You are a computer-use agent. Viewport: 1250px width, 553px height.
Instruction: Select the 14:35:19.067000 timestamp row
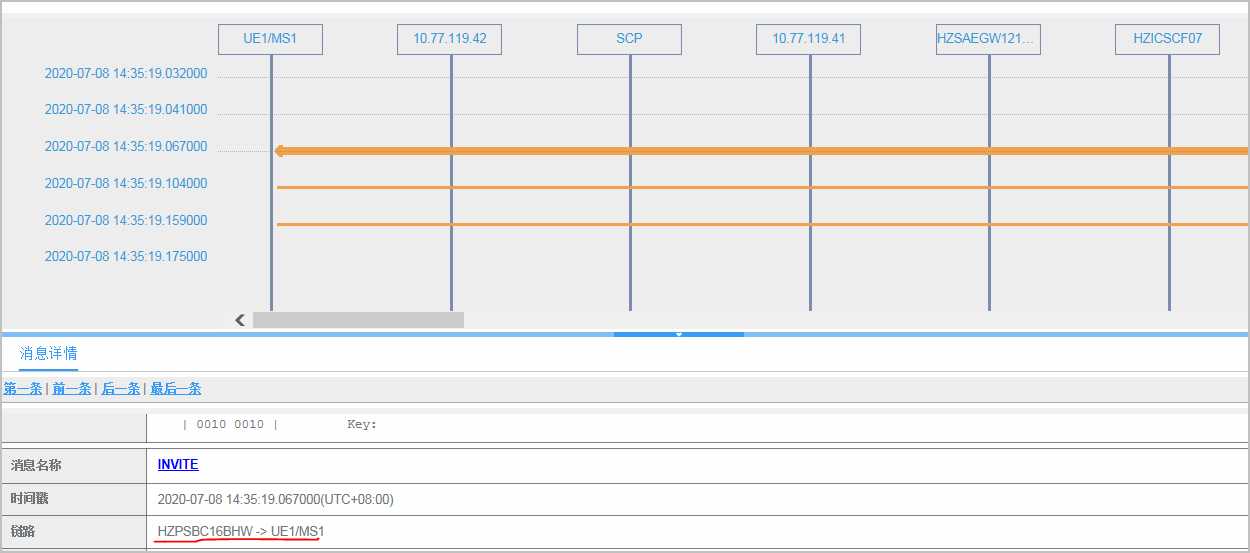pyautogui.click(x=126, y=147)
